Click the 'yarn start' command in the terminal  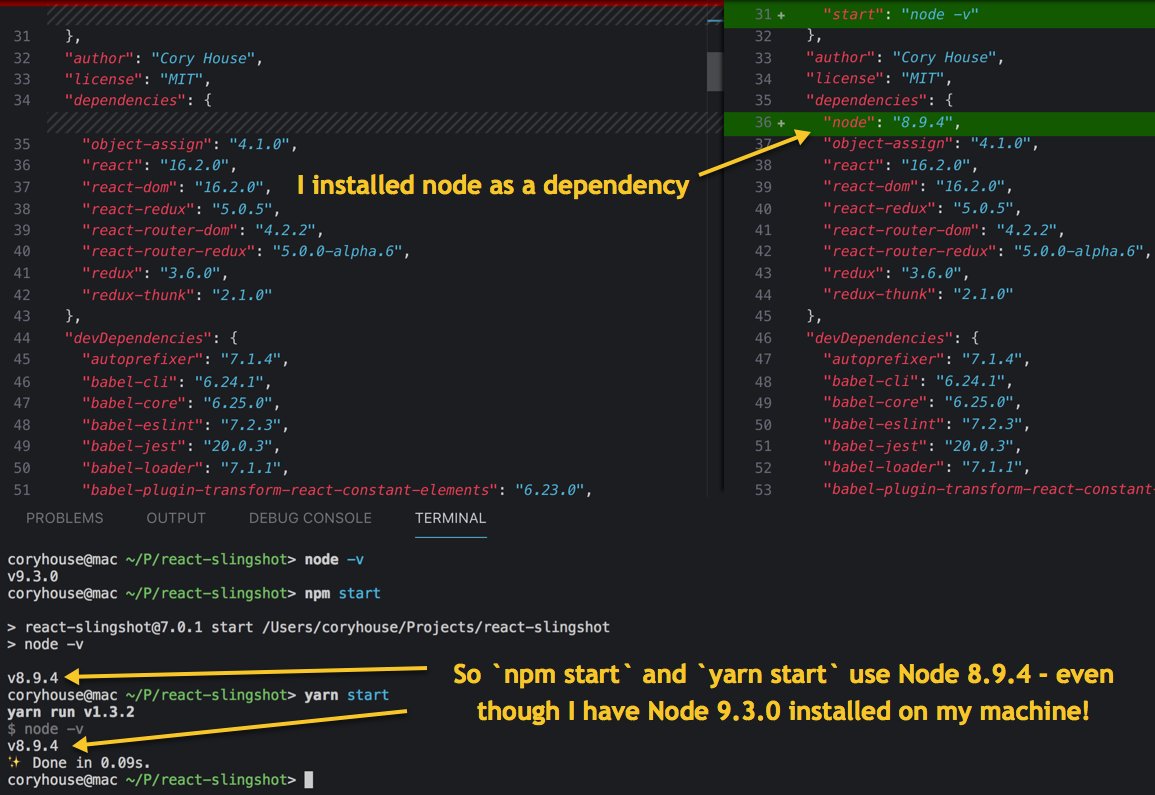click(347, 696)
